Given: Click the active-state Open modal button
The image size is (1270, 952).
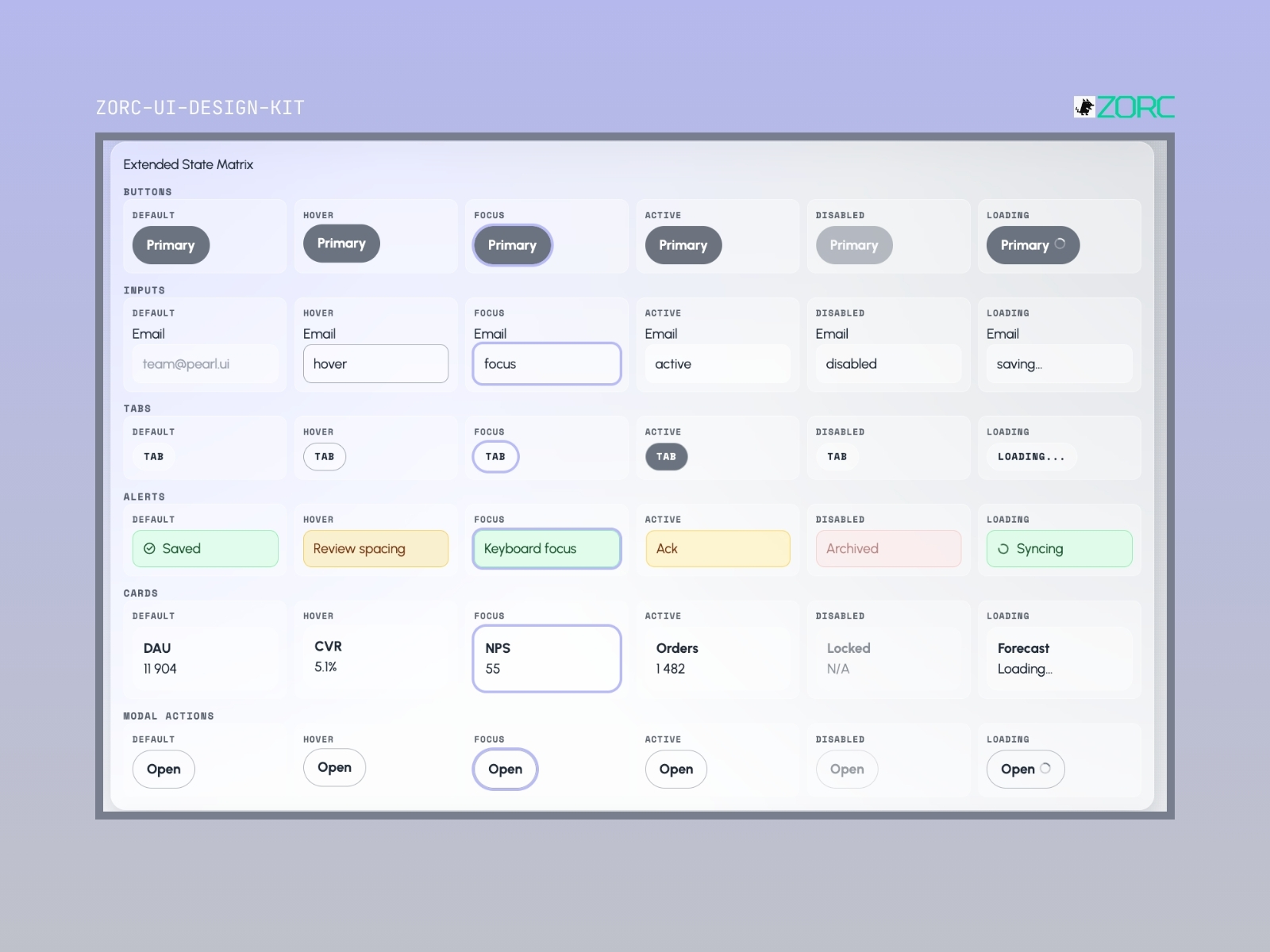Looking at the screenshot, I should 676,770.
